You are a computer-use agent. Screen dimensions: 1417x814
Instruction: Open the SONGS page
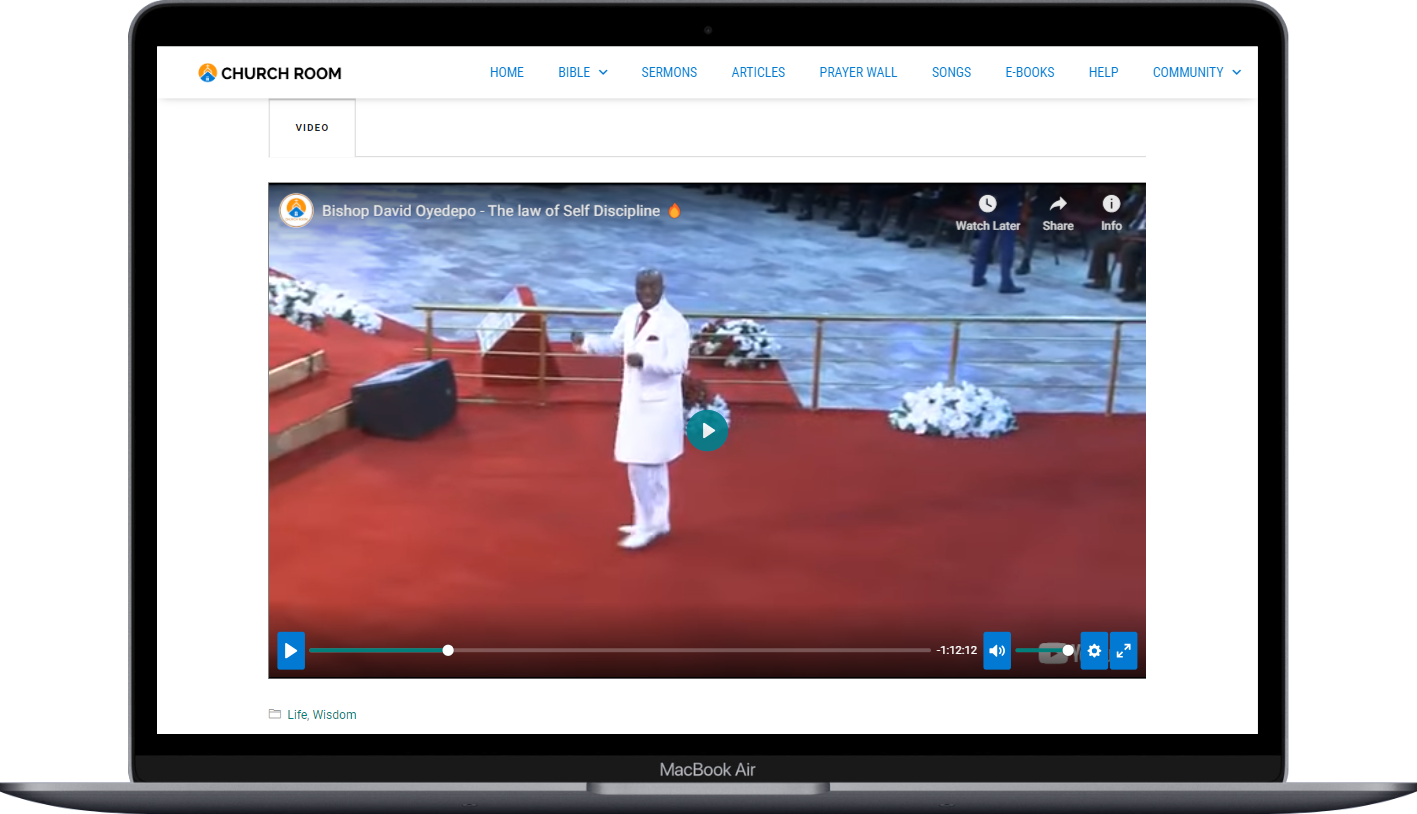[951, 73]
